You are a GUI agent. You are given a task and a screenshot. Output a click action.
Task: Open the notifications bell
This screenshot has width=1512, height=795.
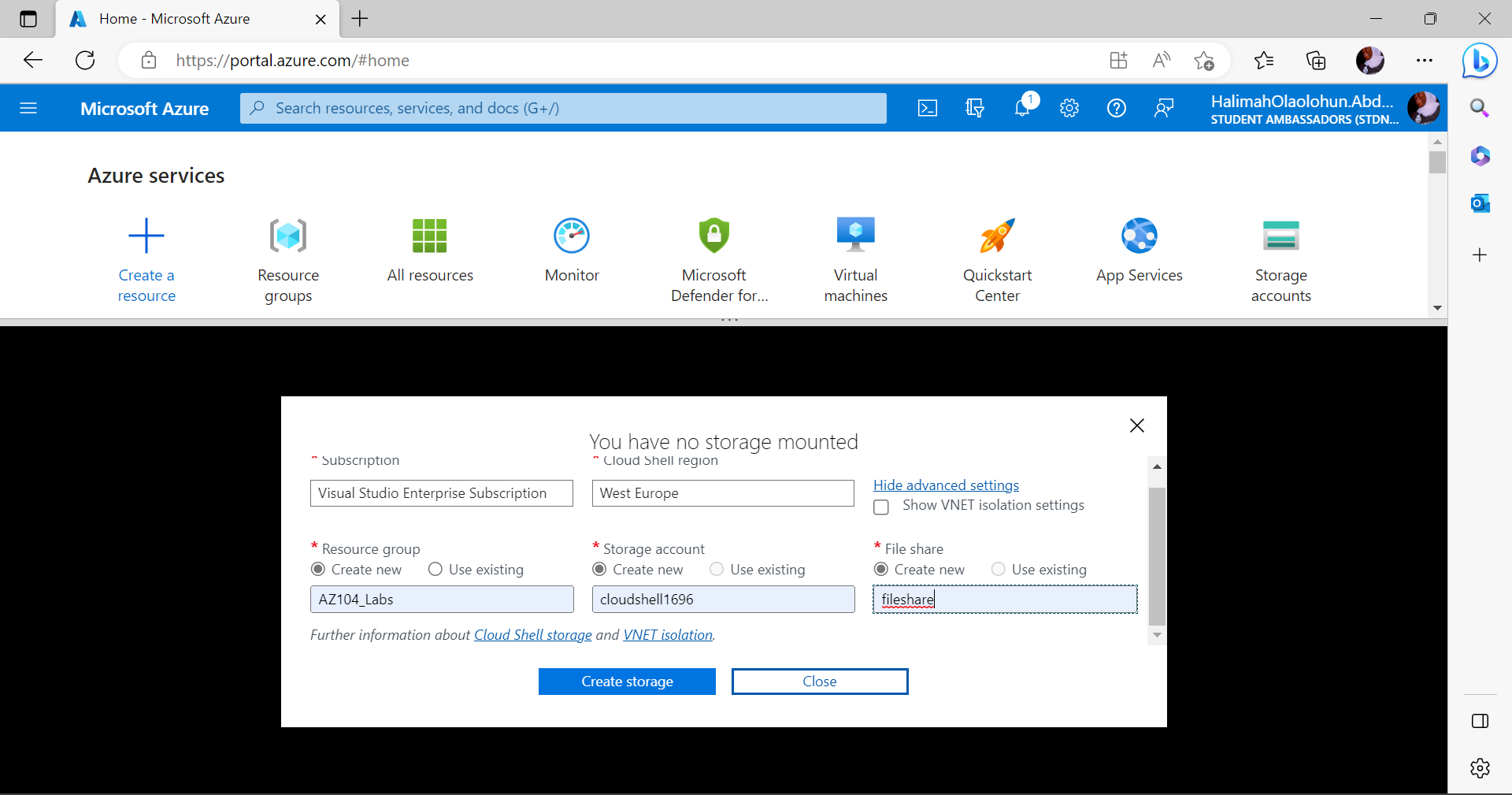(x=1022, y=108)
